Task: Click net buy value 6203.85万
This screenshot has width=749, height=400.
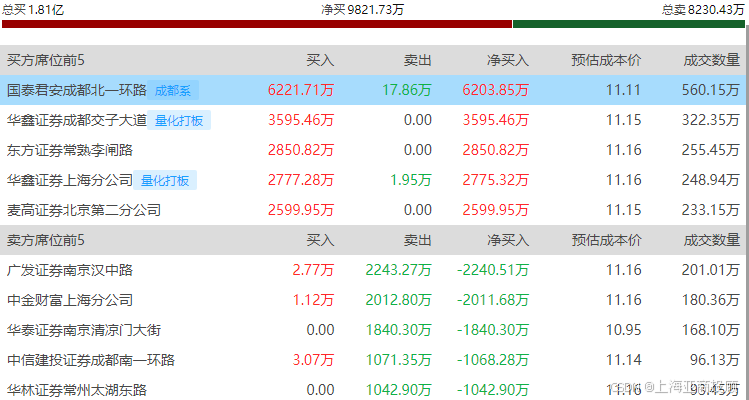Action: (495, 90)
